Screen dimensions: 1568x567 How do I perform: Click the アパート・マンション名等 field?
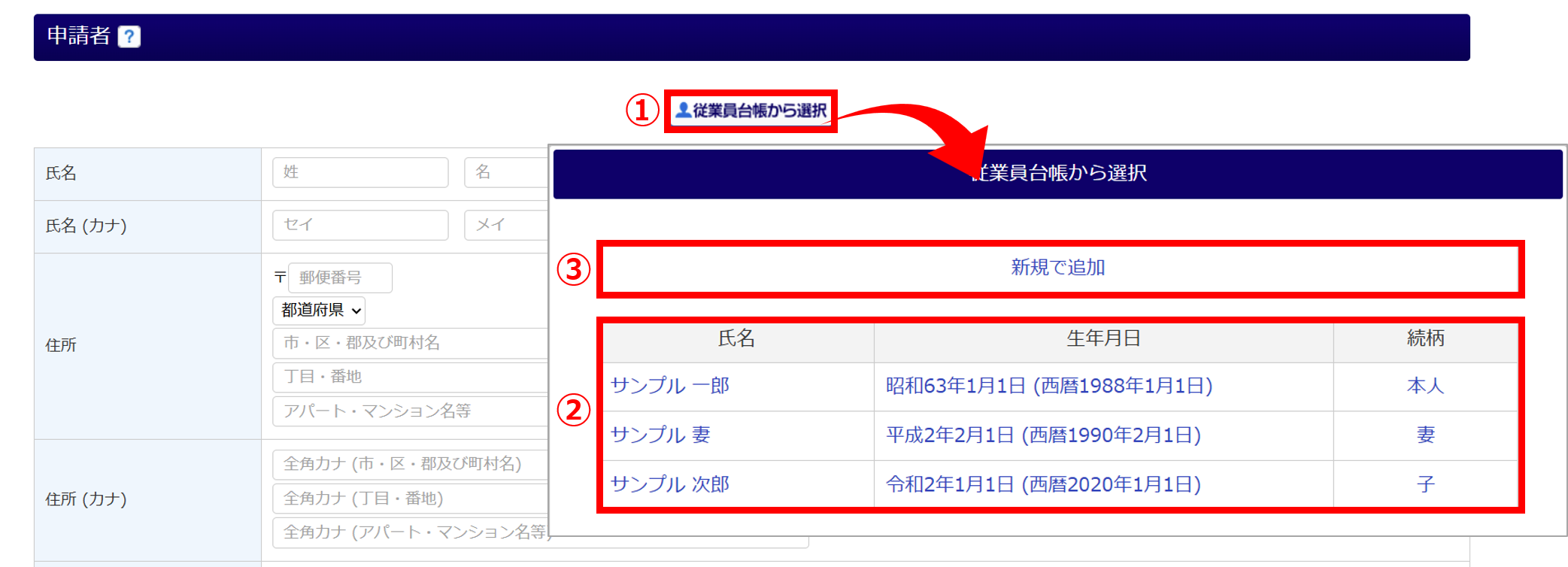click(411, 411)
